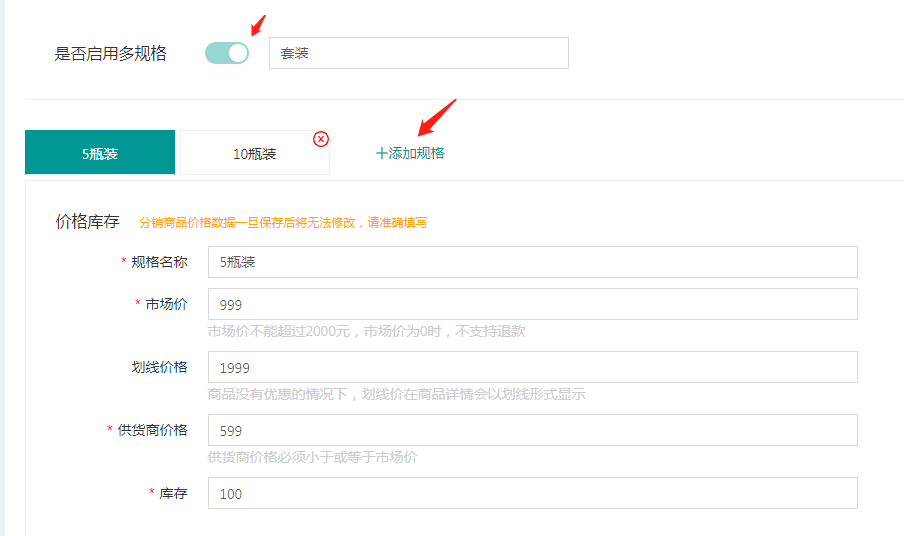This screenshot has width=904, height=536.
Task: Switch to the 5瓶装 tab
Action: pyautogui.click(x=100, y=153)
